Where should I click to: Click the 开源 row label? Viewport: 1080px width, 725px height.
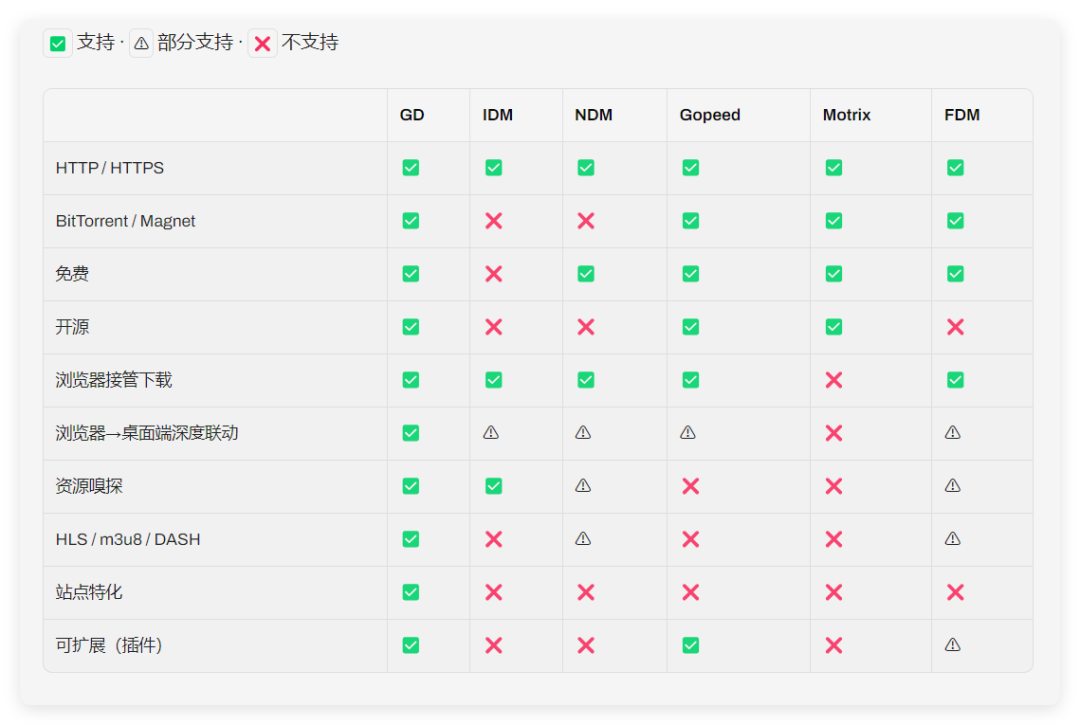point(72,327)
